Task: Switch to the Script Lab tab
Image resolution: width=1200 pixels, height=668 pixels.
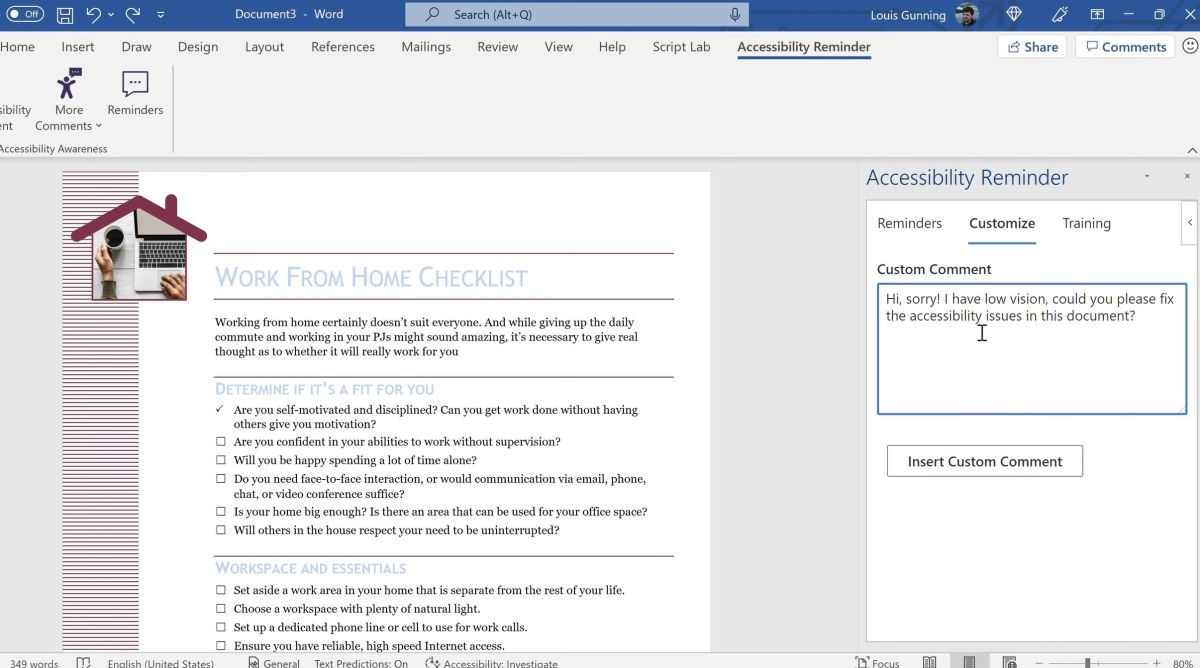Action: tap(681, 47)
